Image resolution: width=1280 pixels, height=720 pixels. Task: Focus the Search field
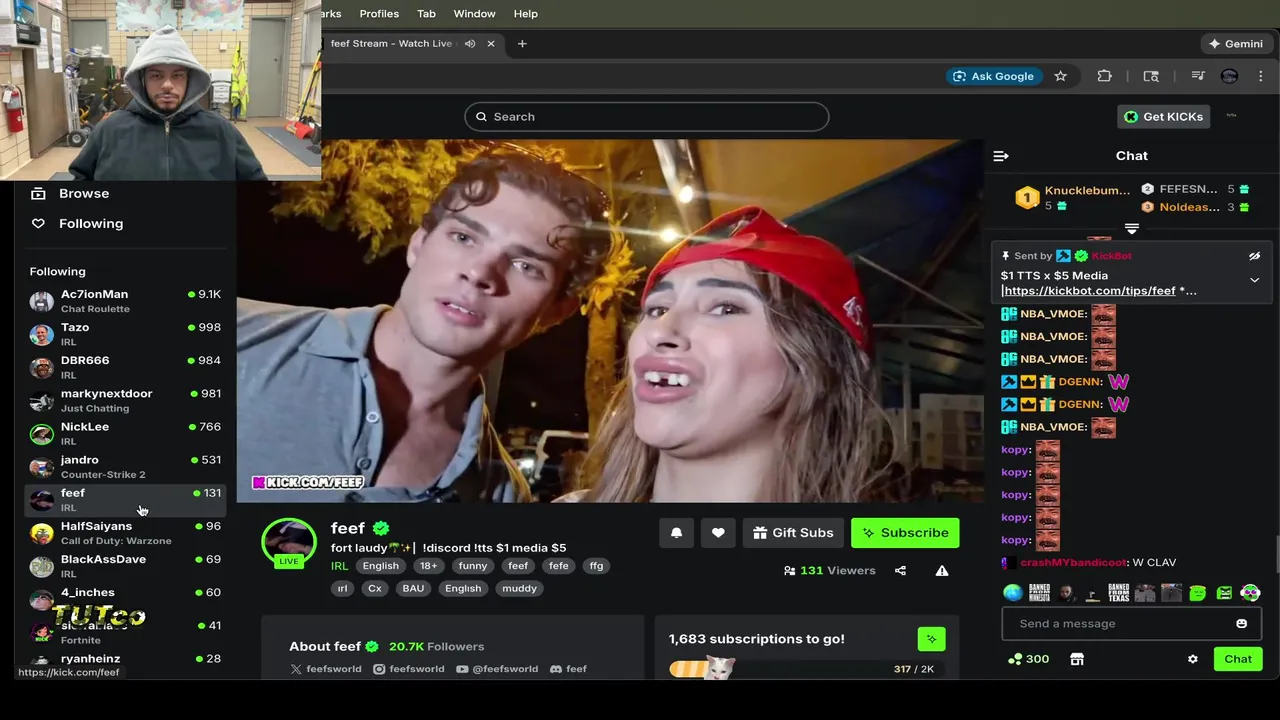pyautogui.click(x=647, y=117)
